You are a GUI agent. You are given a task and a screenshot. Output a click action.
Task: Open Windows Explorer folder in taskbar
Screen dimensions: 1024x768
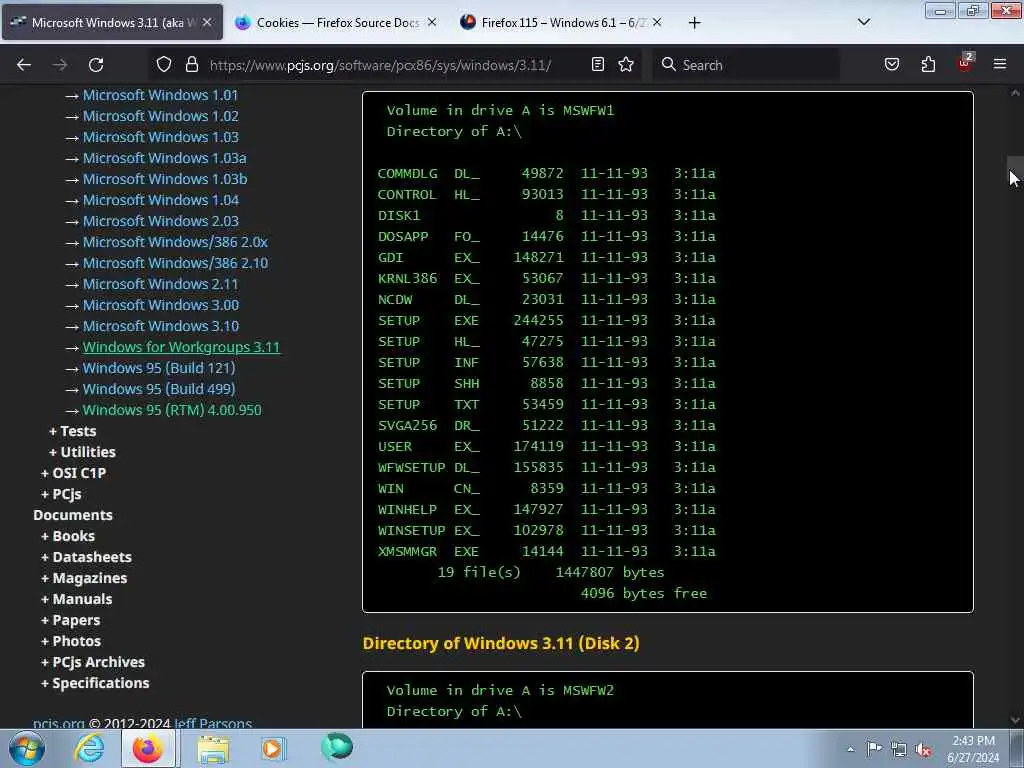pos(213,749)
